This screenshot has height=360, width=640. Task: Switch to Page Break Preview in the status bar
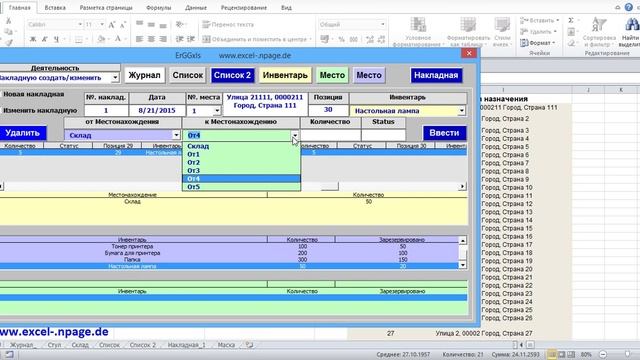tap(571, 355)
